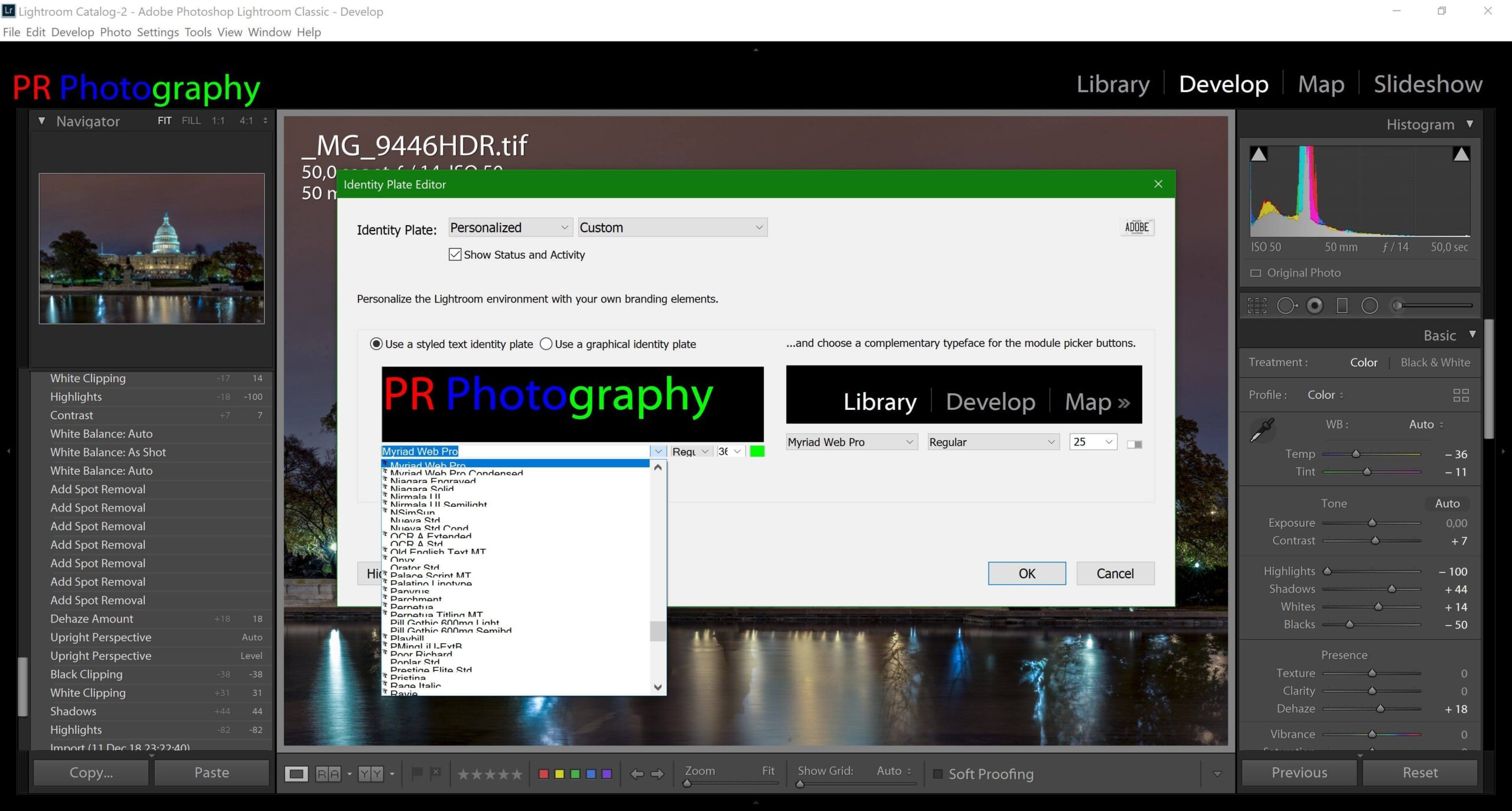Click the Loupe view icon in toolbar
This screenshot has width=1512, height=811.
click(x=296, y=774)
